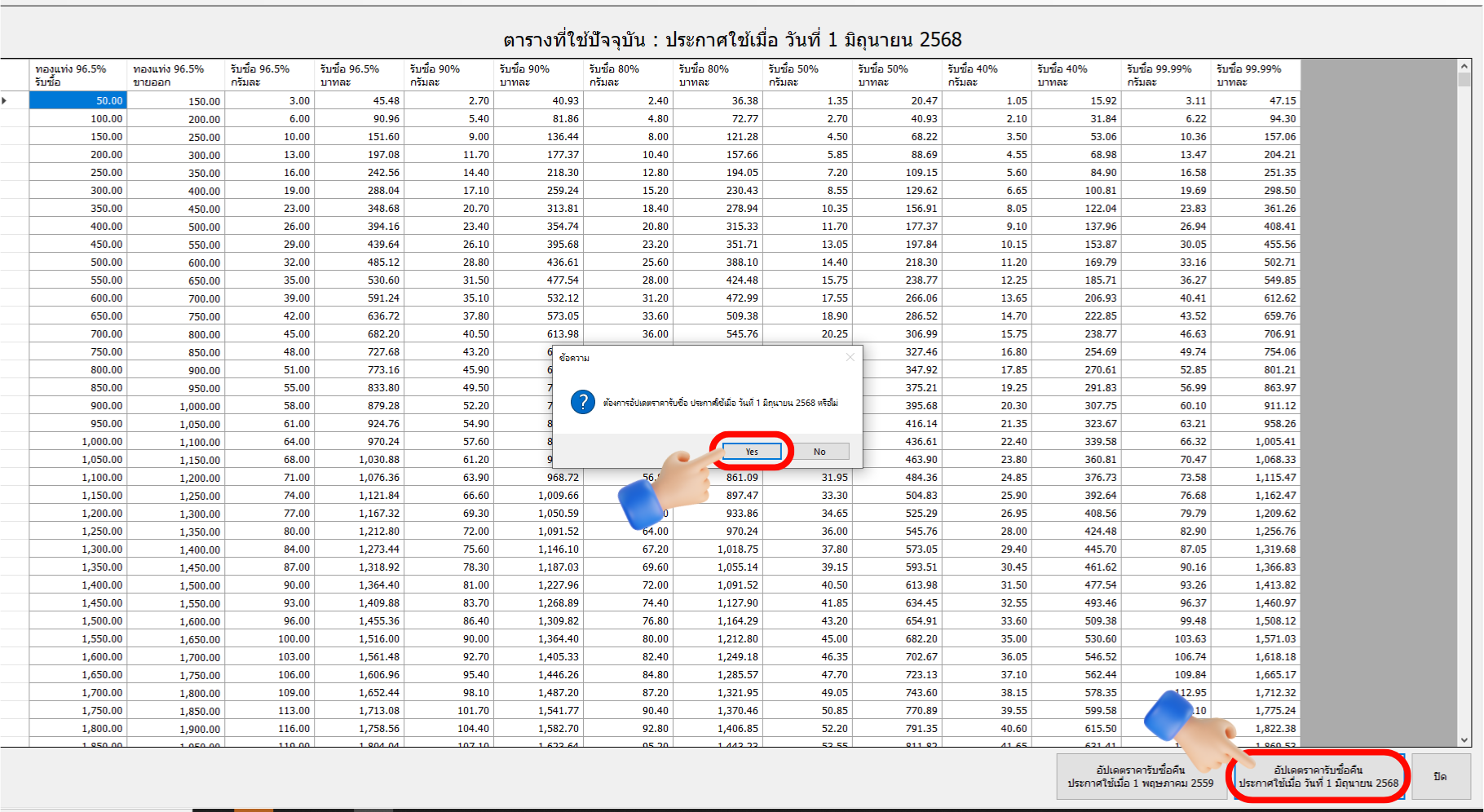The height and width of the screenshot is (812, 1484).
Task: Click update button for 1 พฤษภาคม 2559 prices
Action: click(1141, 776)
